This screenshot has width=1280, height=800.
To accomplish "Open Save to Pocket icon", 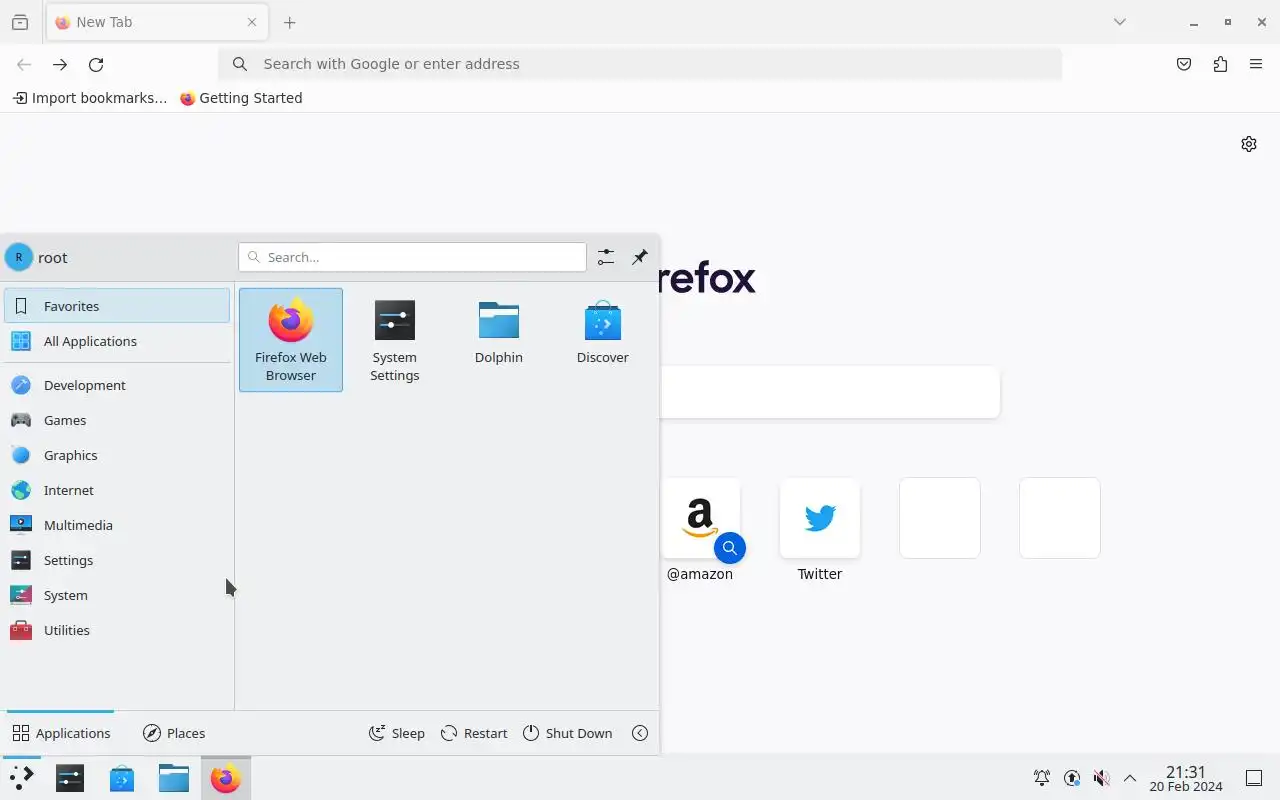I will [1184, 64].
